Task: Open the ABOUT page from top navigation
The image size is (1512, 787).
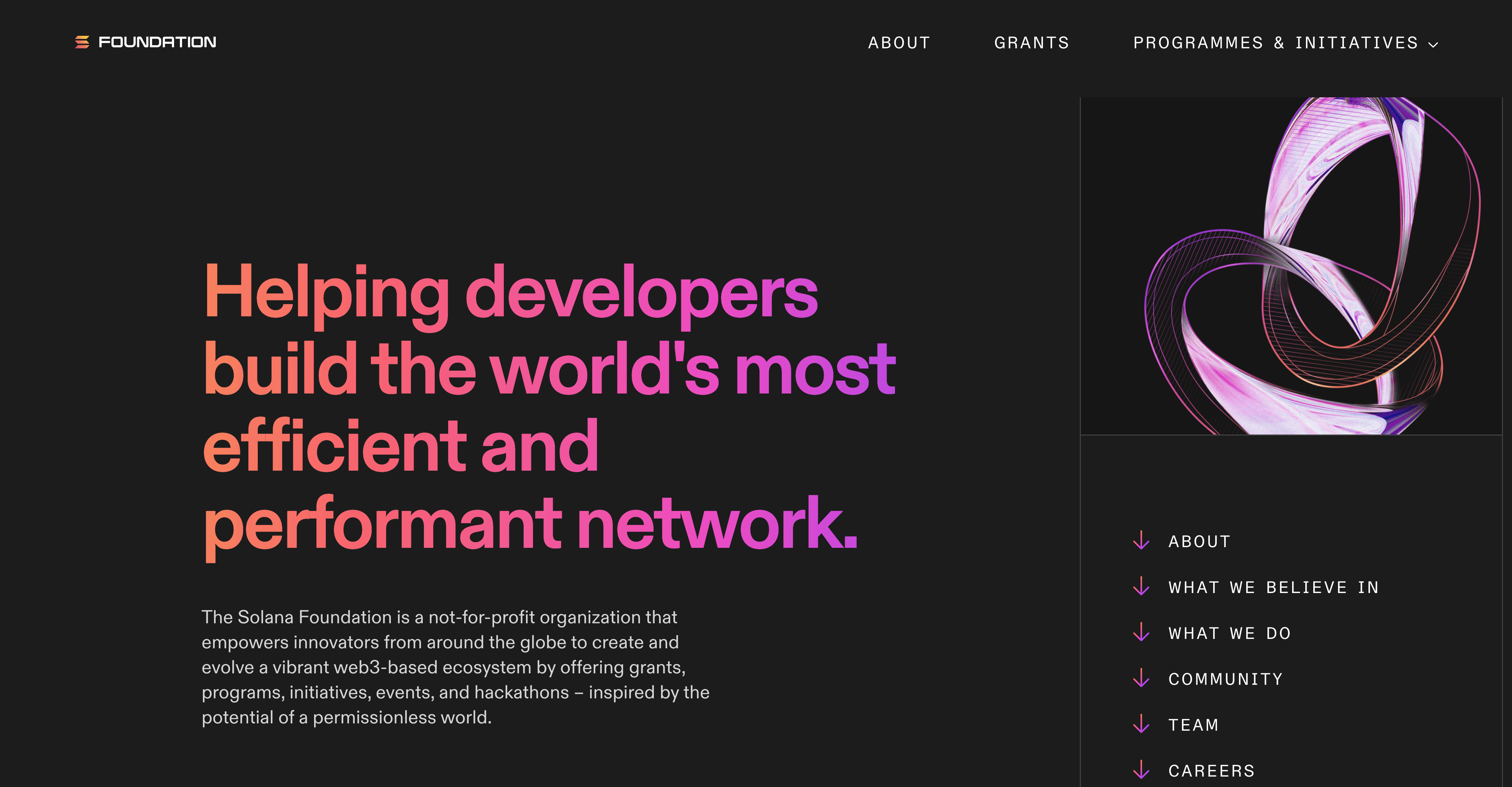Action: (x=899, y=43)
